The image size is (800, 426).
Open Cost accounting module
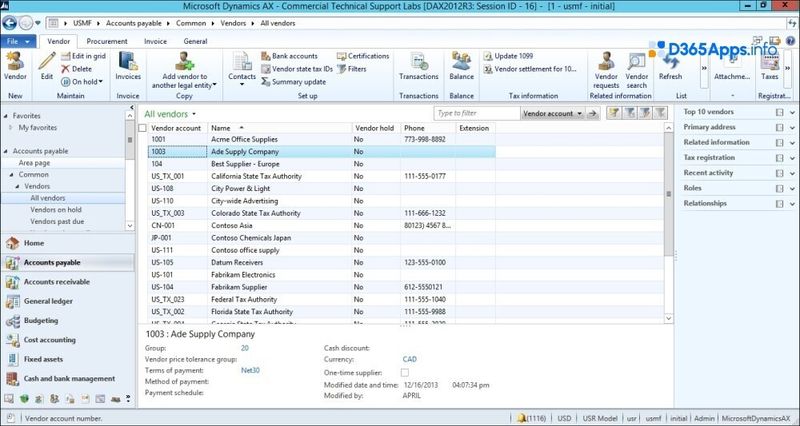tap(68, 340)
